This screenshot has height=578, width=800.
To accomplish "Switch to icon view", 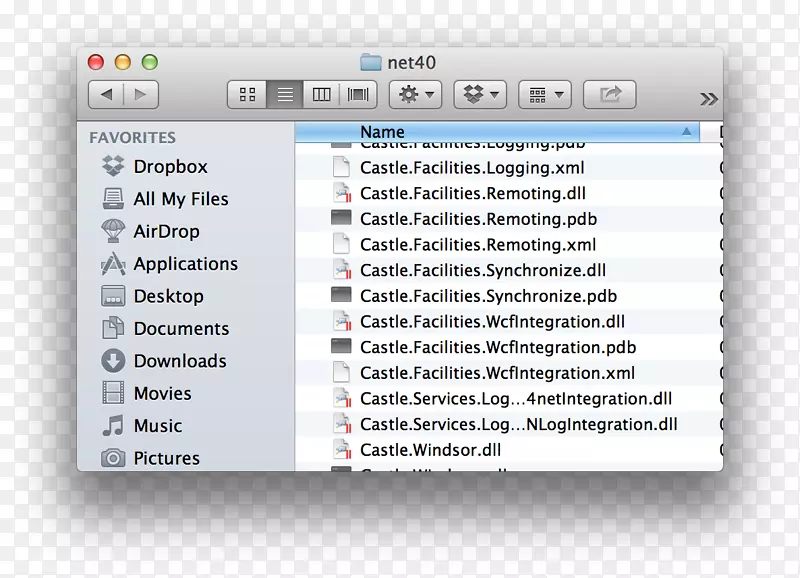I will coord(247,95).
